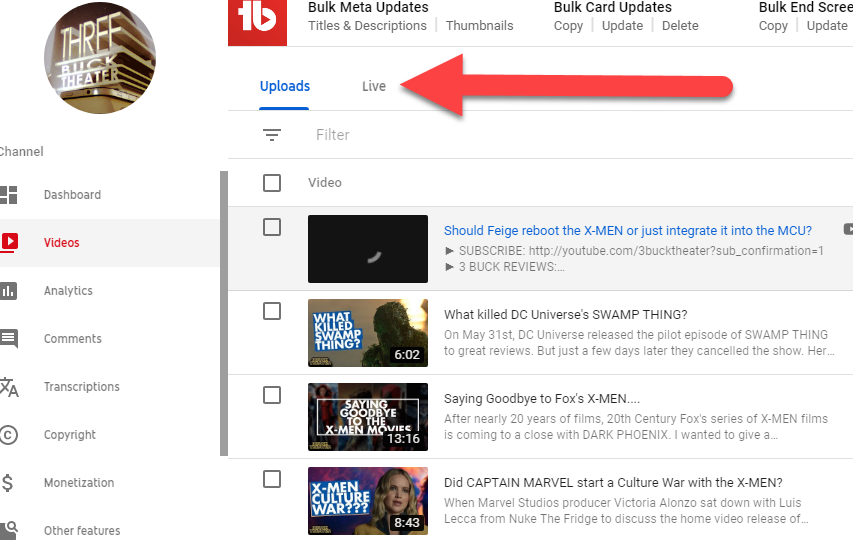Click Update under Bulk Card Updates
The width and height of the screenshot is (853, 540).
(x=622, y=26)
